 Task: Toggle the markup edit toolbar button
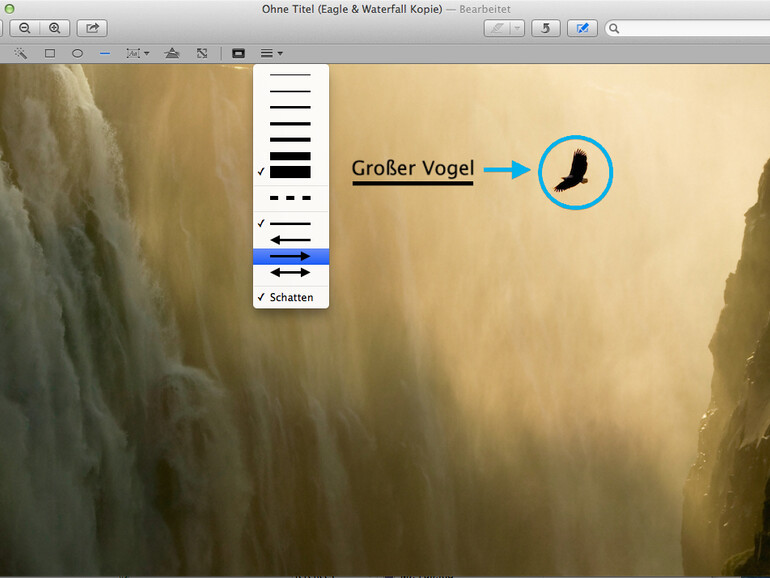click(x=582, y=28)
